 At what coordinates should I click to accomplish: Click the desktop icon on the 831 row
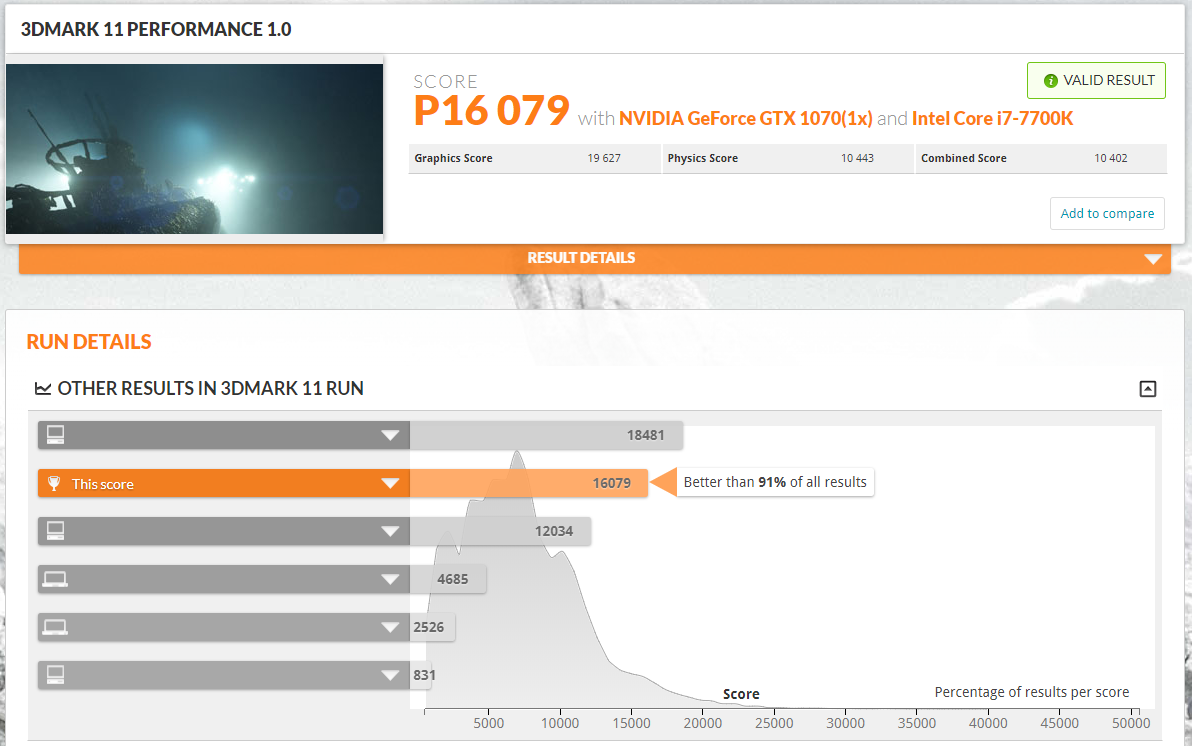click(x=55, y=675)
